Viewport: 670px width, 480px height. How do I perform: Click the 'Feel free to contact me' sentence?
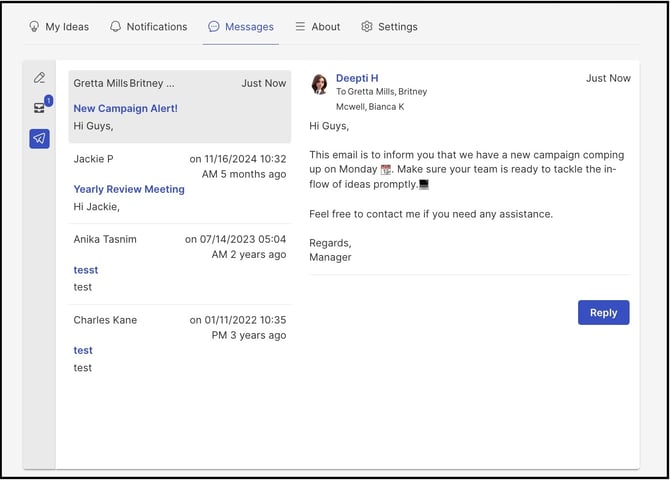(431, 214)
